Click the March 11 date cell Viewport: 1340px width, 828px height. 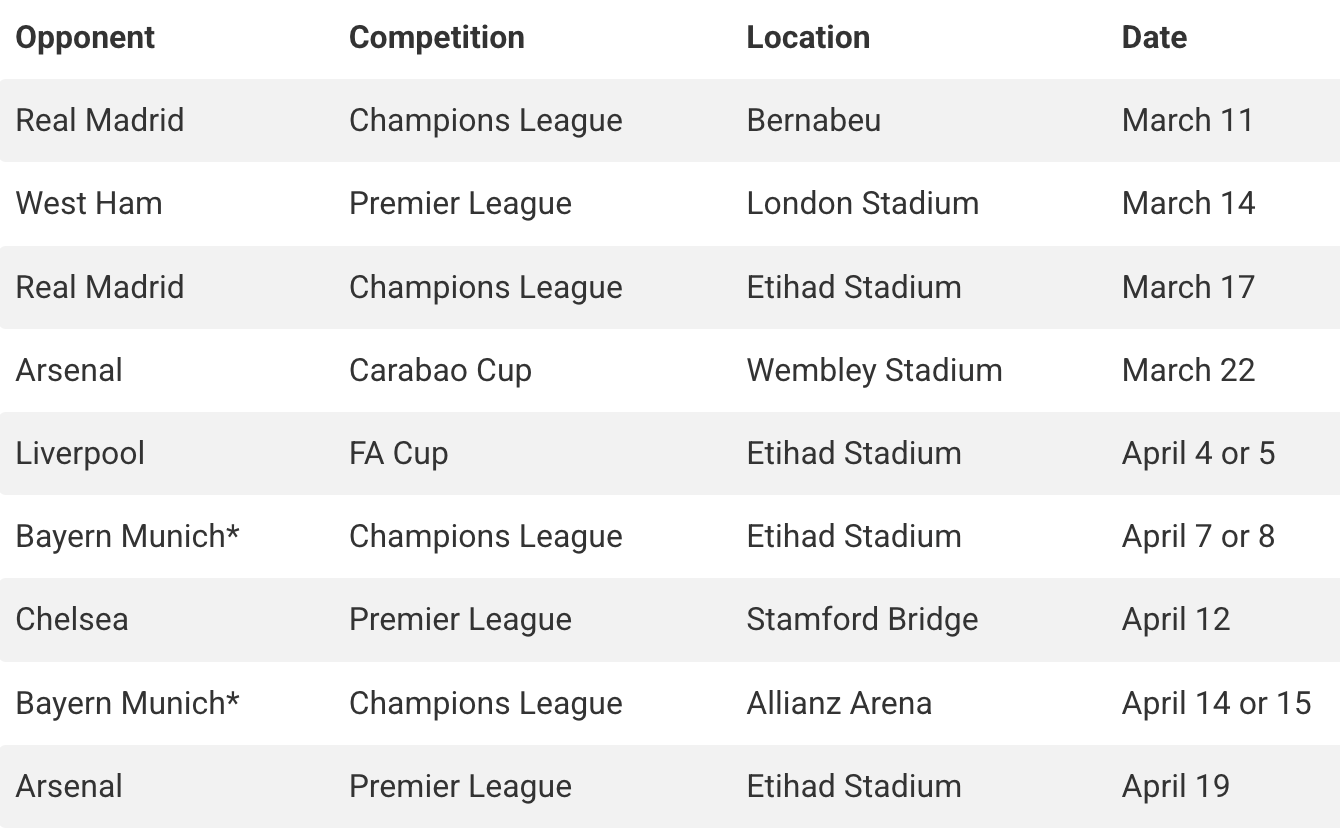1187,121
